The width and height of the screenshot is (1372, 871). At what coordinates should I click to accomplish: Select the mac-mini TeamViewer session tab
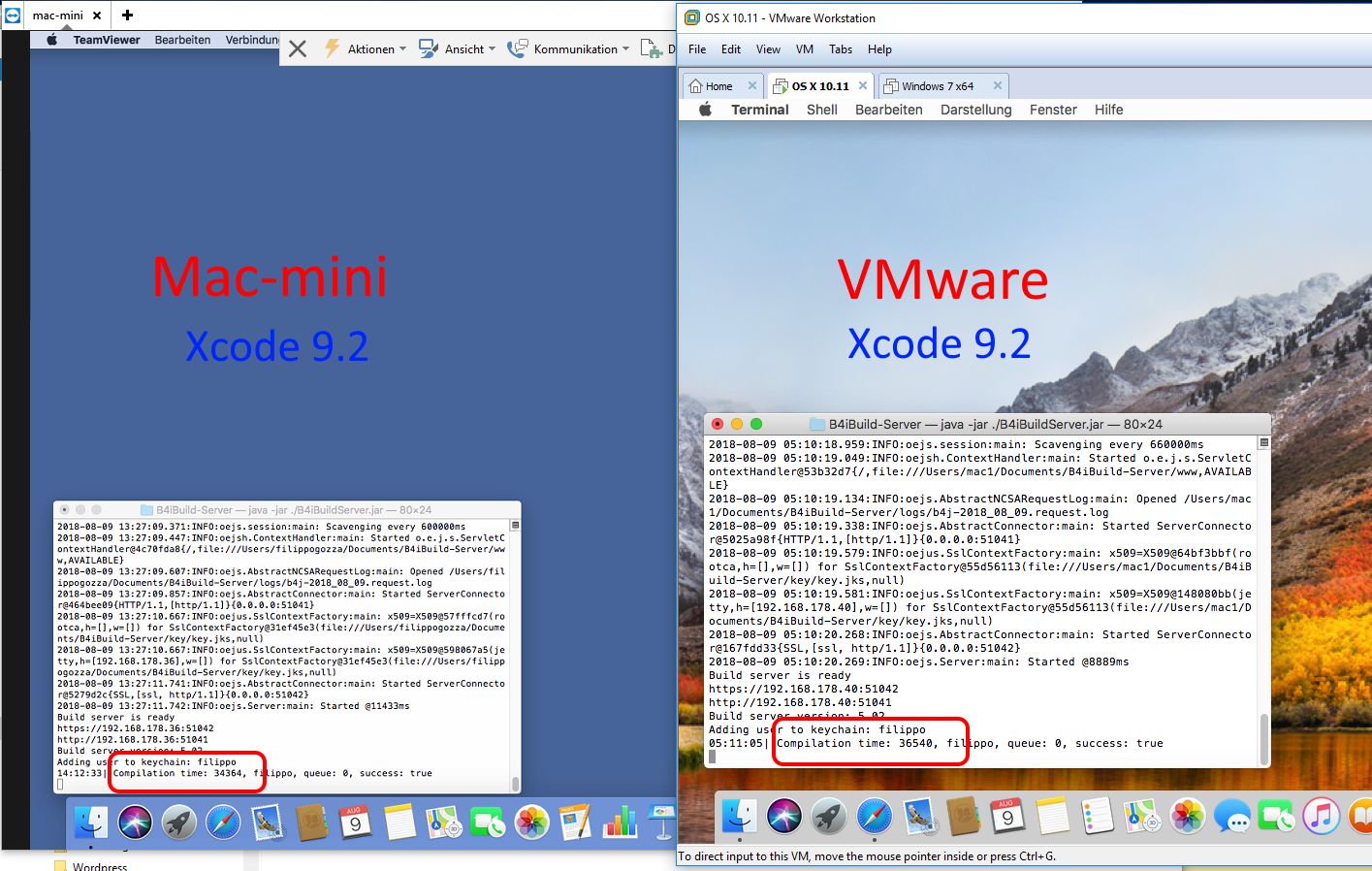point(58,16)
